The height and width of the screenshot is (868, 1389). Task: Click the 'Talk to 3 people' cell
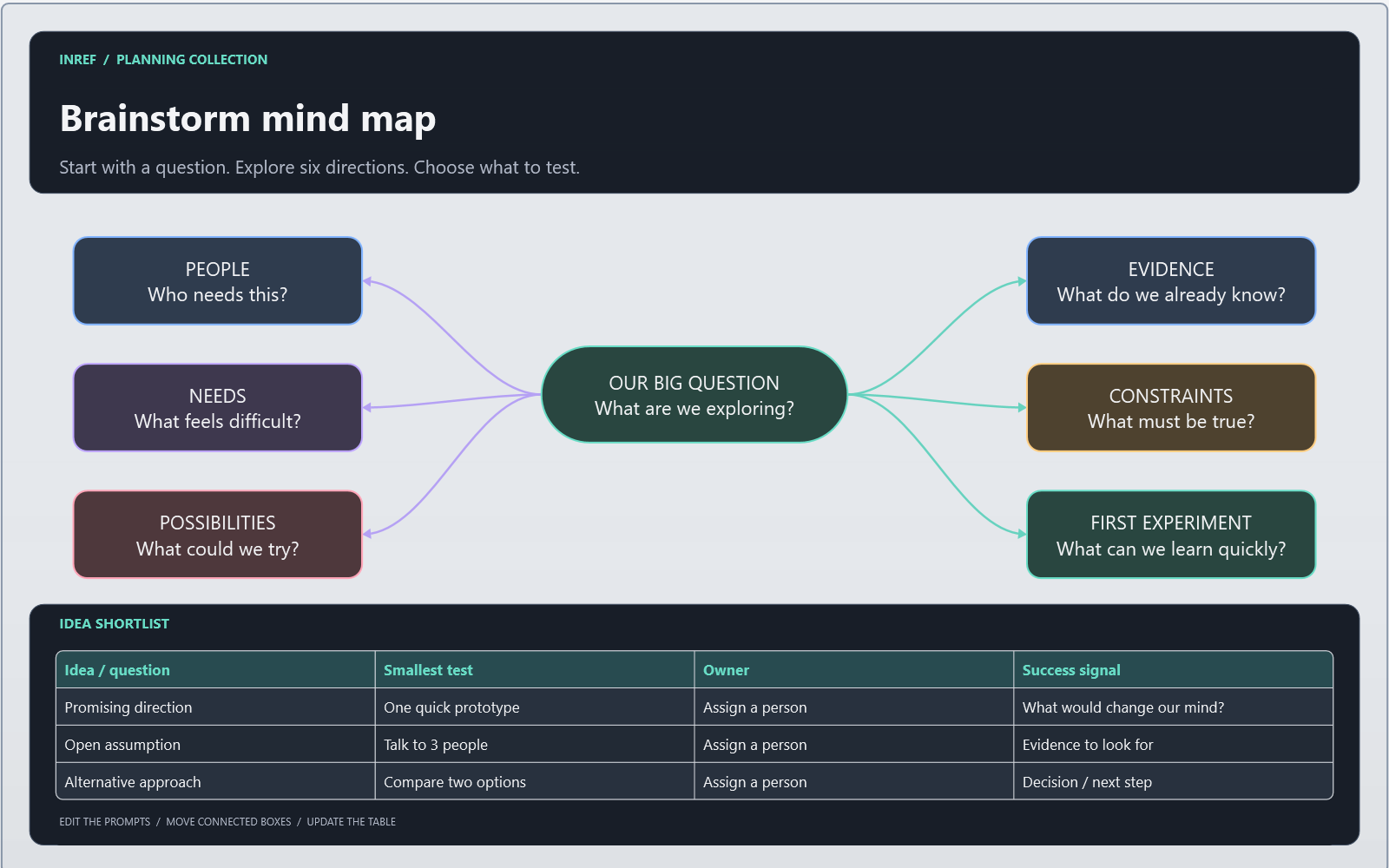coord(535,745)
